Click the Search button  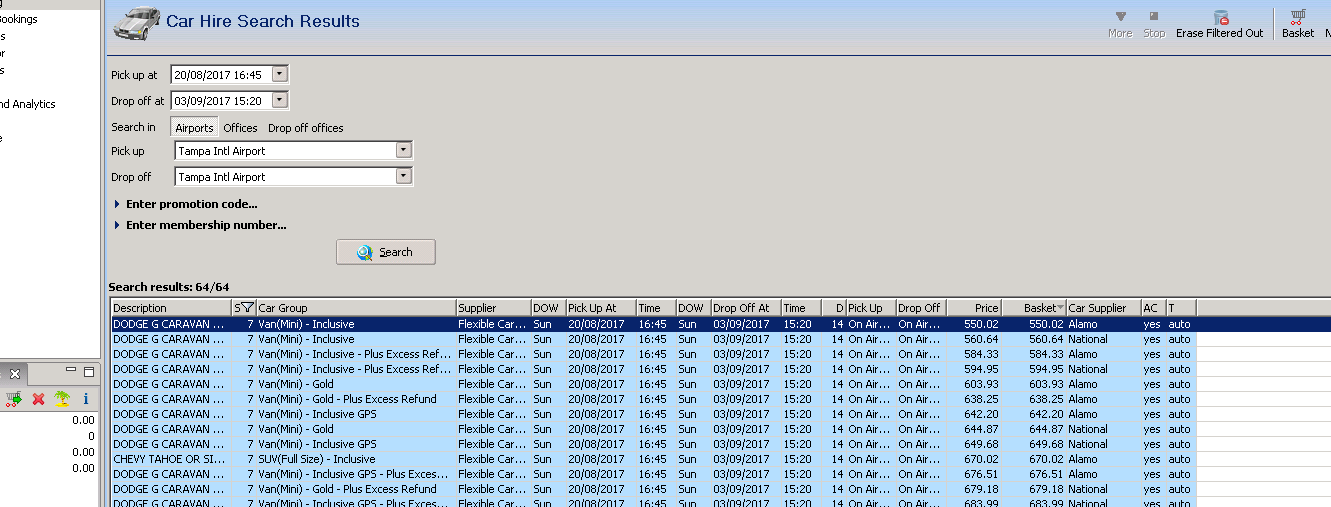(x=386, y=252)
